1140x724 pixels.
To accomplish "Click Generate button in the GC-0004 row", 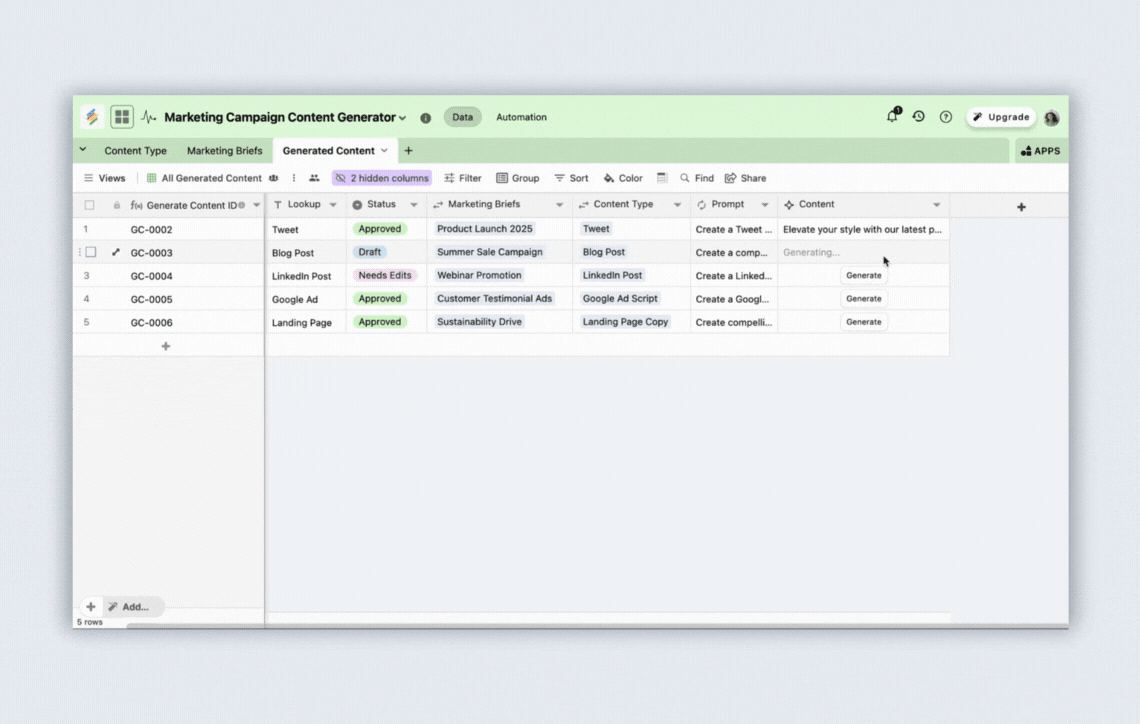I will coord(863,276).
